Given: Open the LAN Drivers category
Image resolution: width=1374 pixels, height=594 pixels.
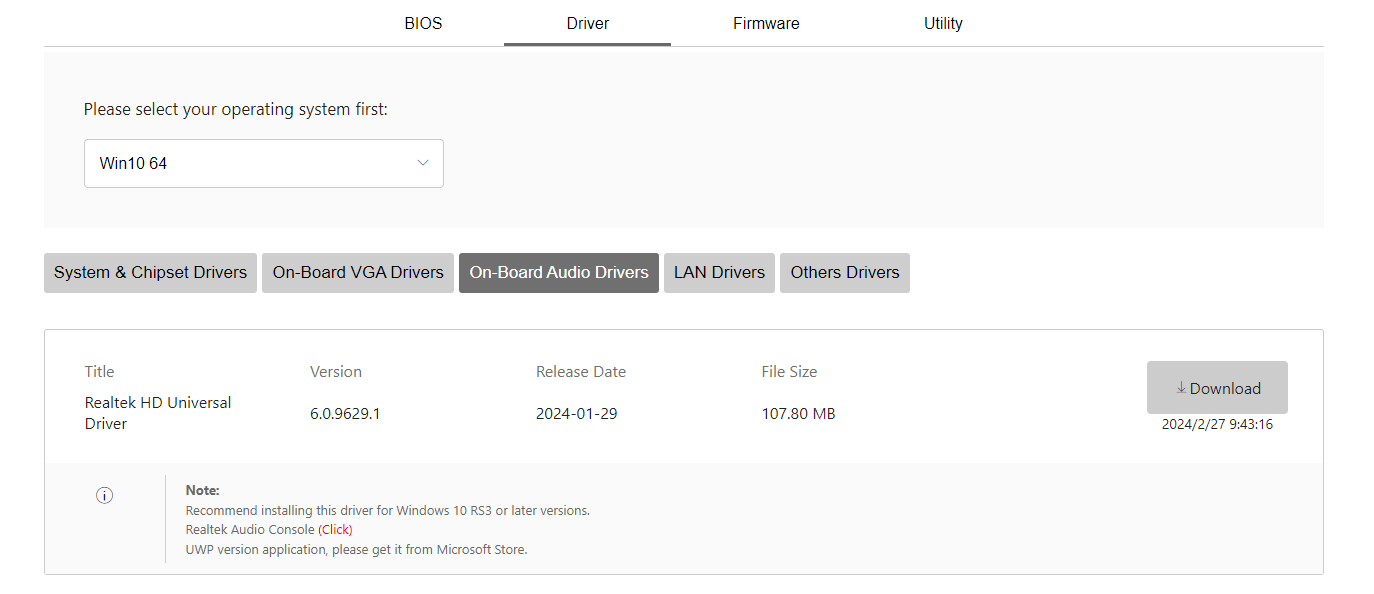Looking at the screenshot, I should point(719,273).
